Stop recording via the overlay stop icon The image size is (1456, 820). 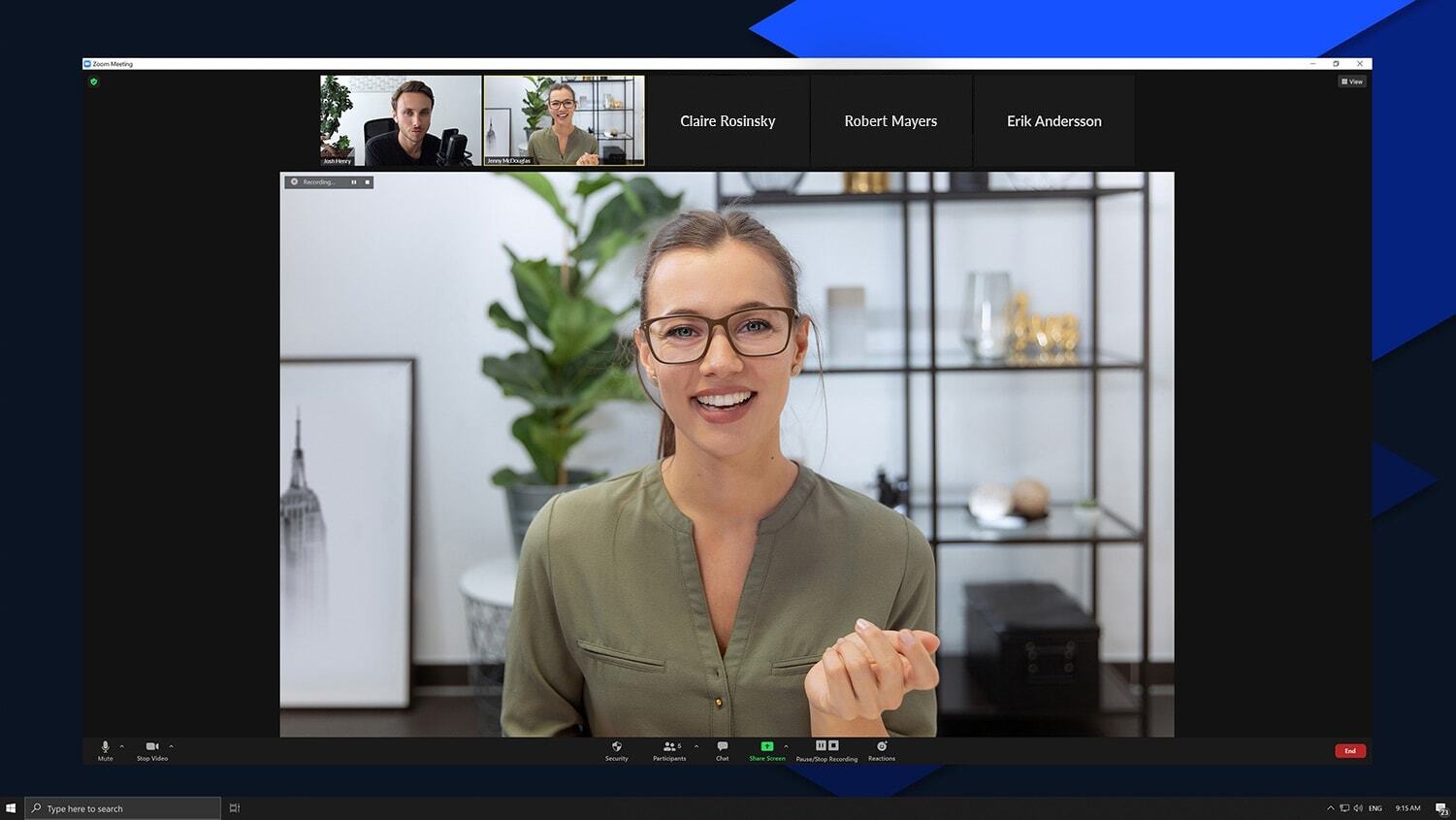click(368, 182)
